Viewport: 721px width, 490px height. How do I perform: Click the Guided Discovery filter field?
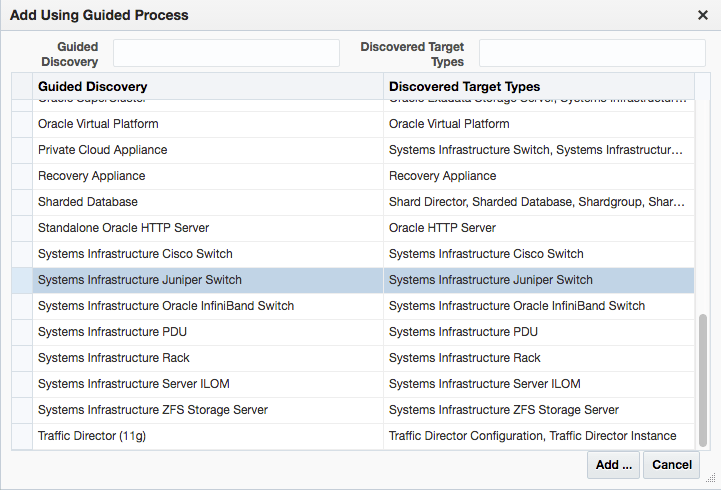(x=226, y=53)
